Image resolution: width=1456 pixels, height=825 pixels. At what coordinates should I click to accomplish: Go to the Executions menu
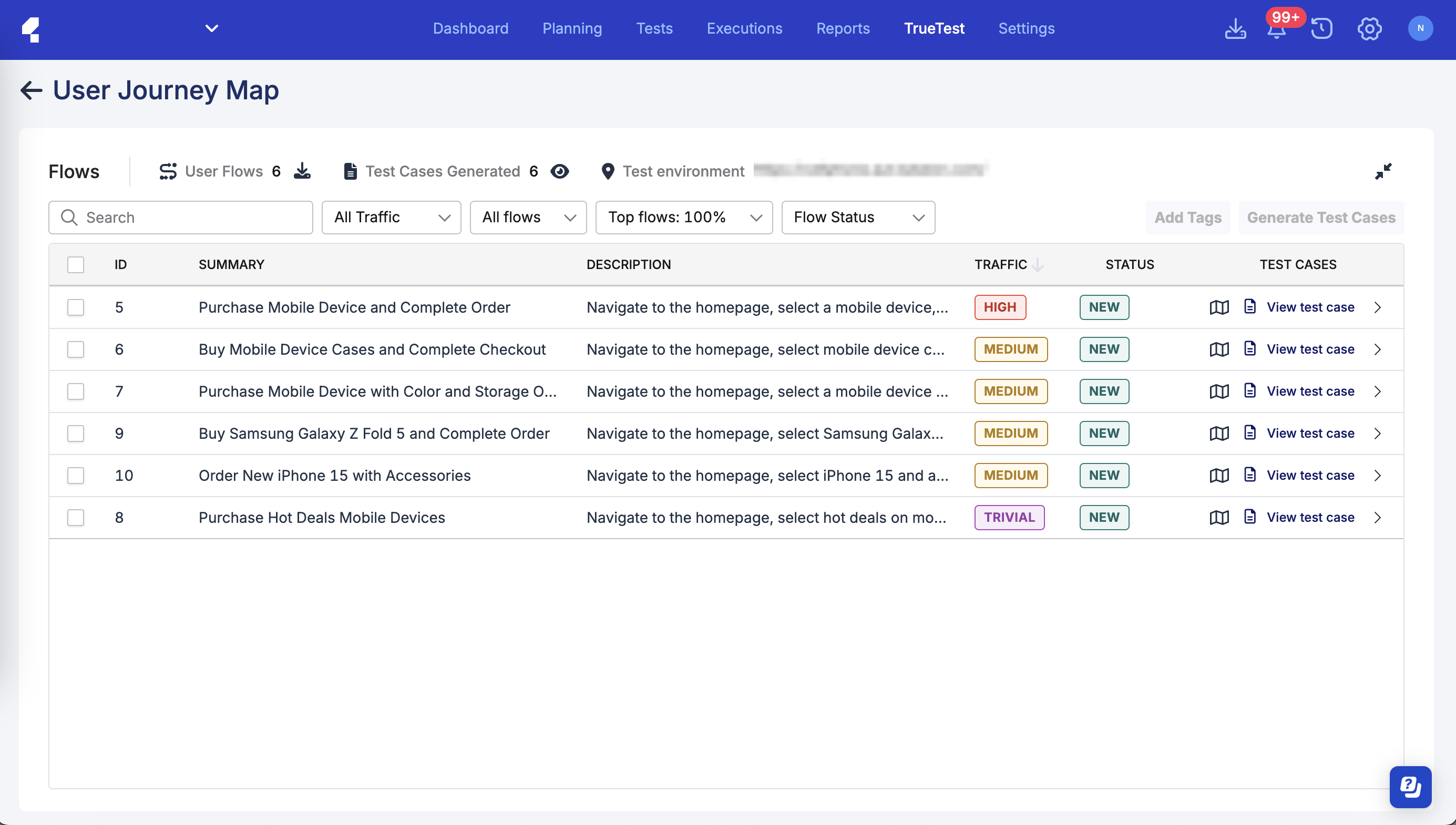[x=744, y=28]
